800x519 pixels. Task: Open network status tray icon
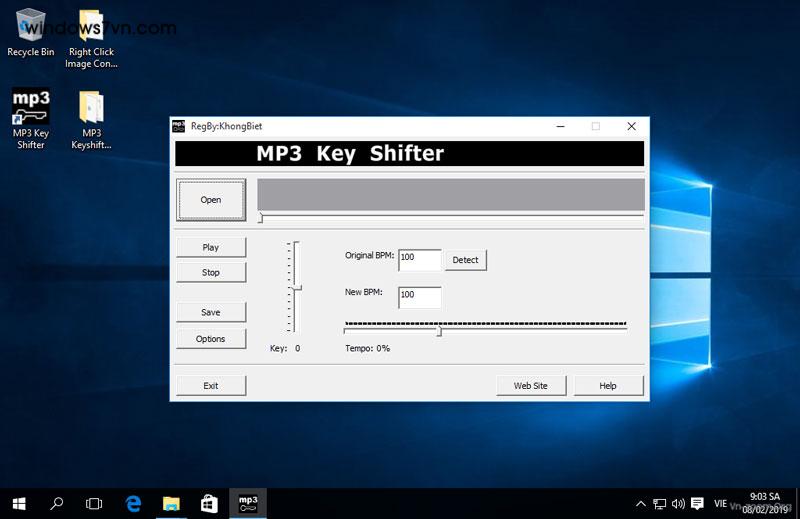(x=659, y=504)
